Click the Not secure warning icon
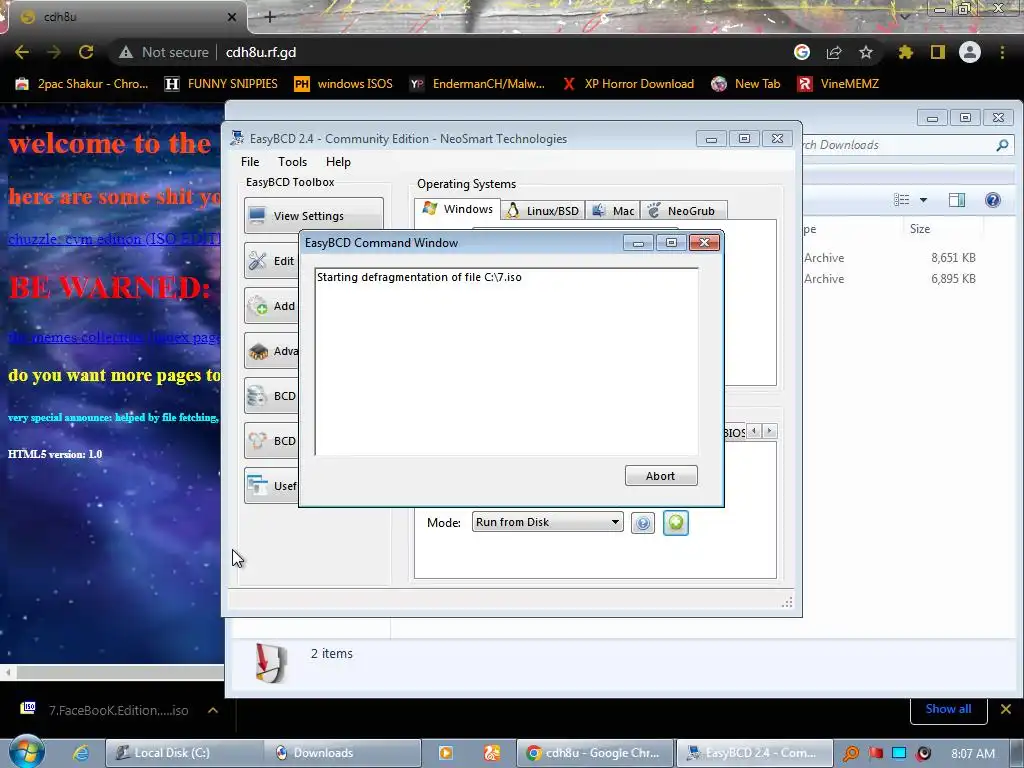 point(126,52)
